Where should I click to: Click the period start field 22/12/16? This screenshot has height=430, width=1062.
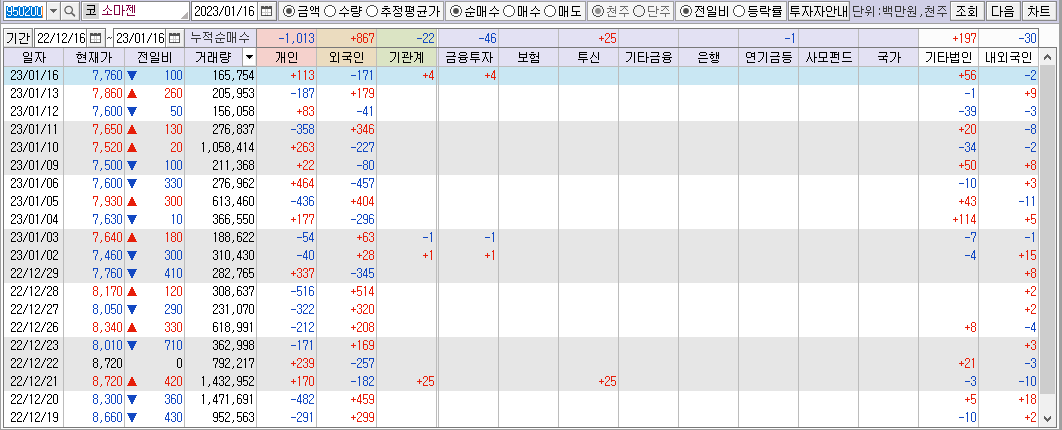62,38
